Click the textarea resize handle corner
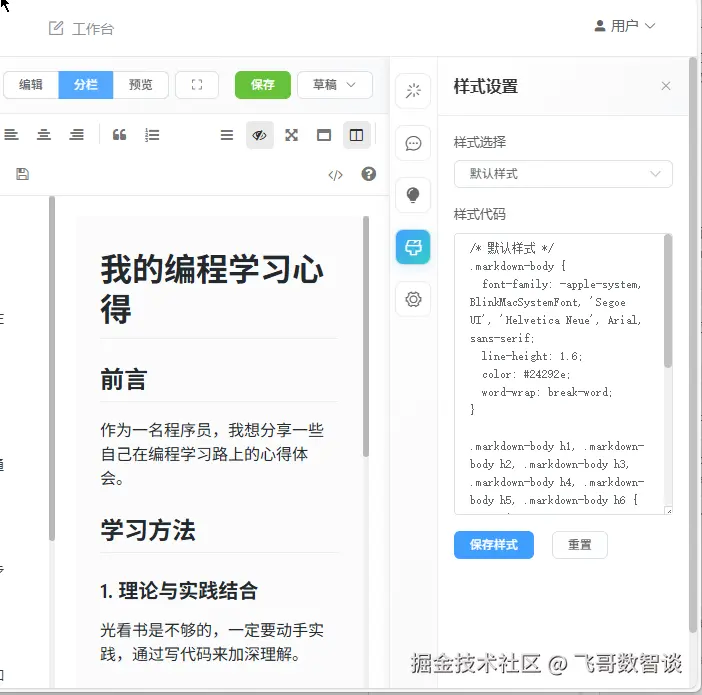The width and height of the screenshot is (702, 695). pos(668,511)
